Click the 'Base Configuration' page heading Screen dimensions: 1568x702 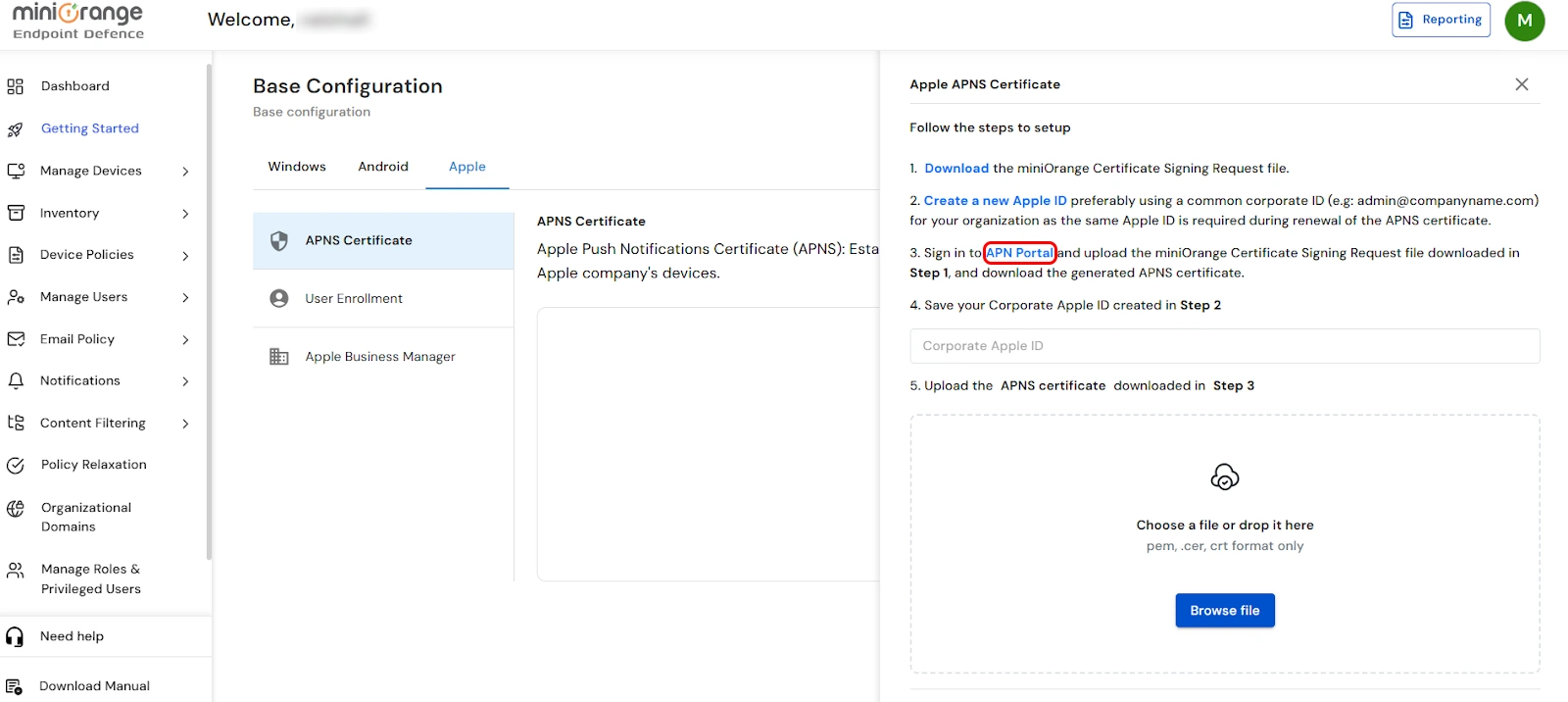click(x=348, y=86)
